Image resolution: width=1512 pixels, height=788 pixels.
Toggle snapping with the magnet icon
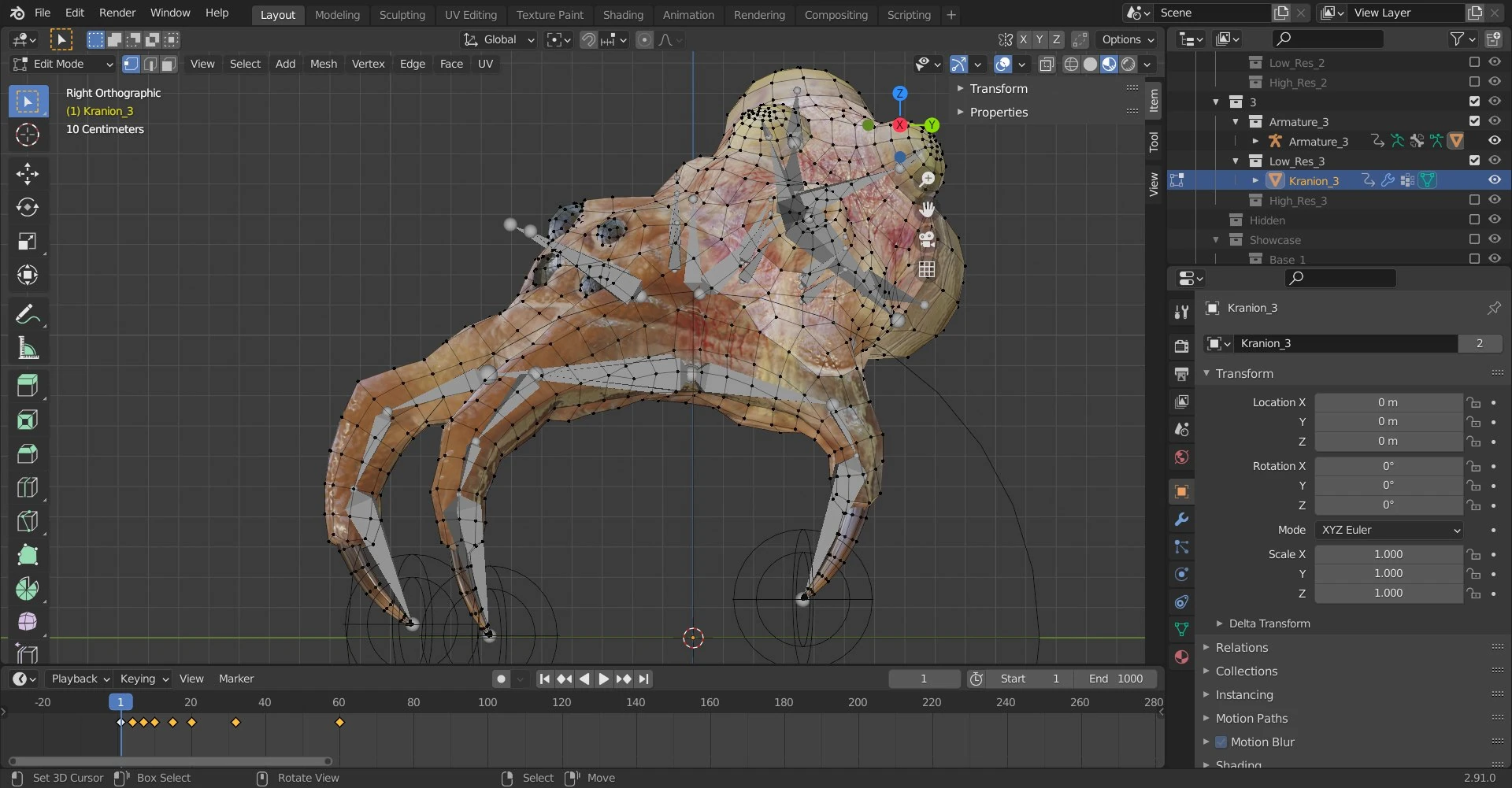[x=587, y=39]
